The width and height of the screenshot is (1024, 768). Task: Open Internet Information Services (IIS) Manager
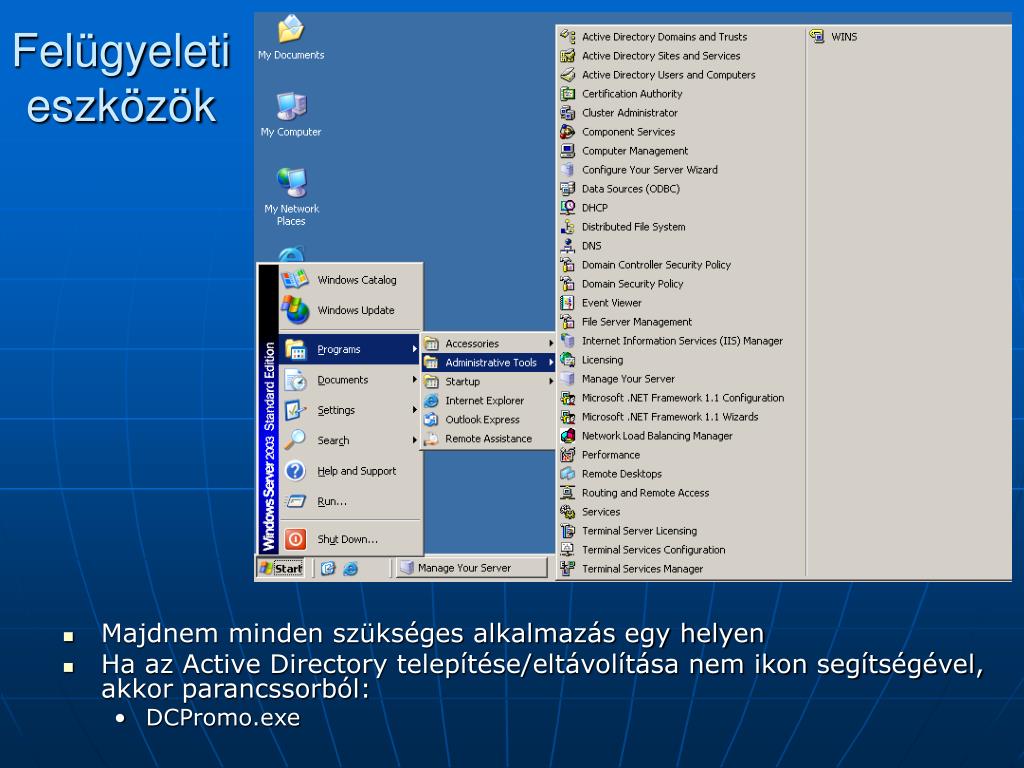pos(681,340)
